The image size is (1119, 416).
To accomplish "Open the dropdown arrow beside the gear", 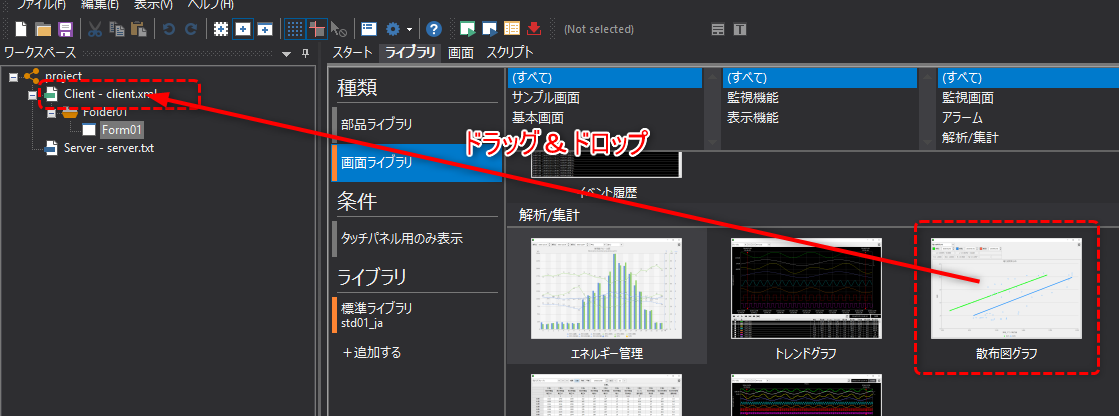I will pos(409,30).
